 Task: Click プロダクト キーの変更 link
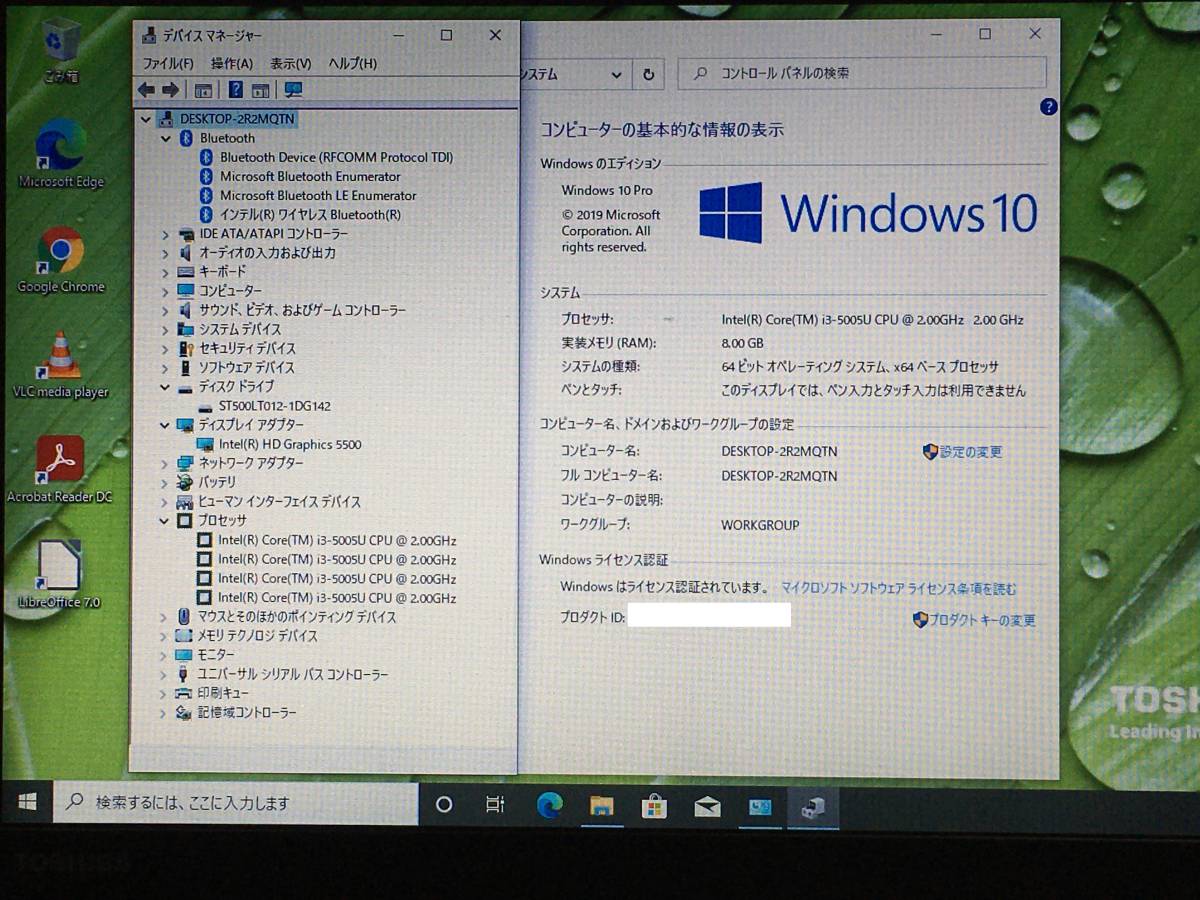click(982, 620)
